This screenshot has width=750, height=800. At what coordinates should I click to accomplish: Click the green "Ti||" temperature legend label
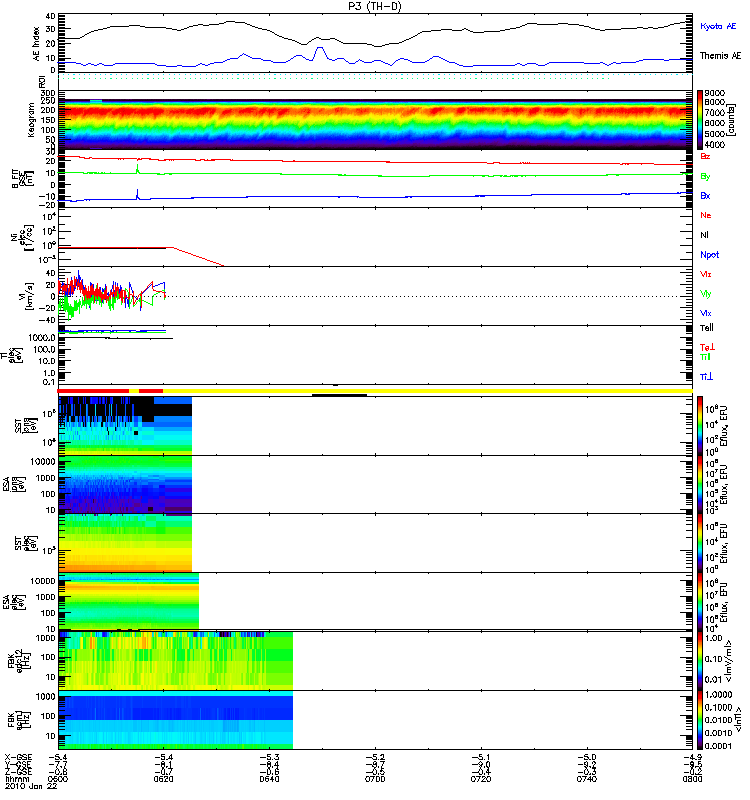pos(705,357)
